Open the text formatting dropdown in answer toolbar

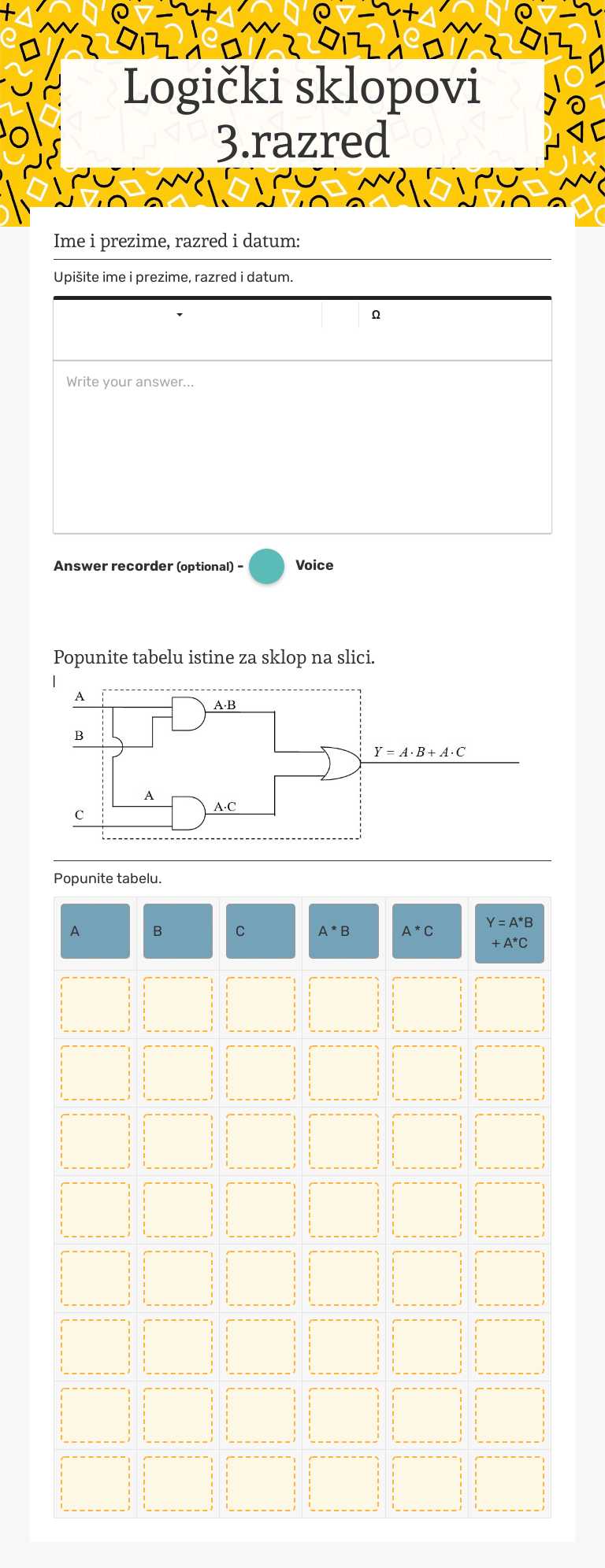179,314
